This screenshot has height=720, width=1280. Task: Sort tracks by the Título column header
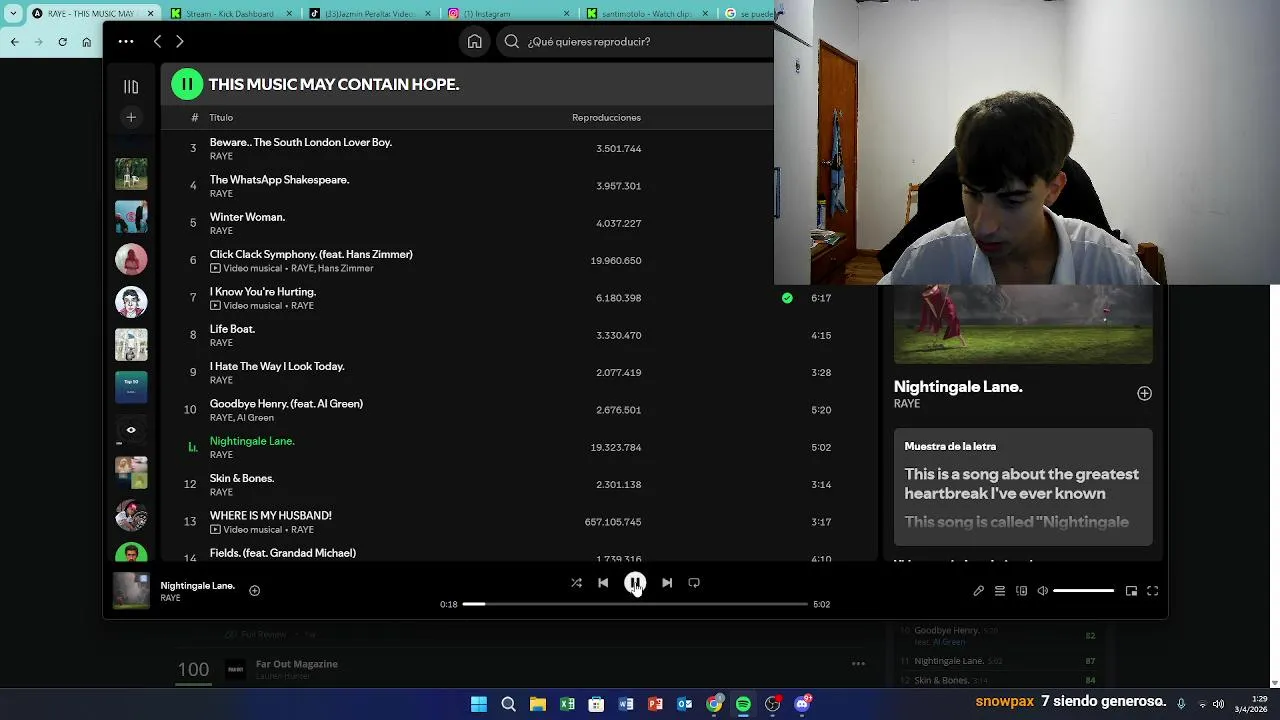[221, 117]
